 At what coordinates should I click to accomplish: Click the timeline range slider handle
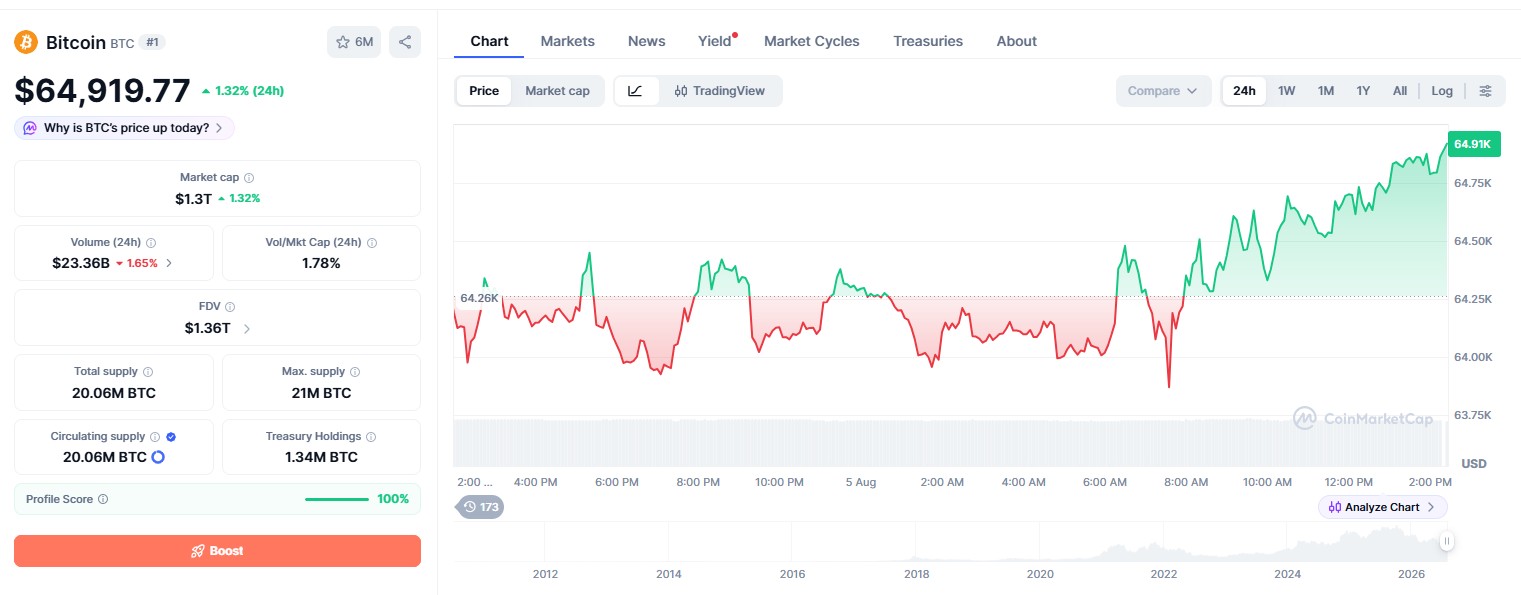click(1446, 541)
